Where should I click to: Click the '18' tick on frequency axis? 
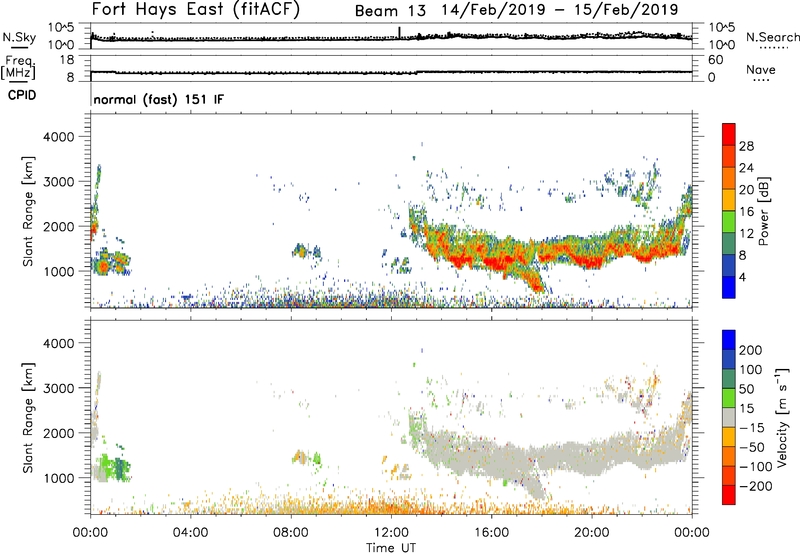coord(67,60)
